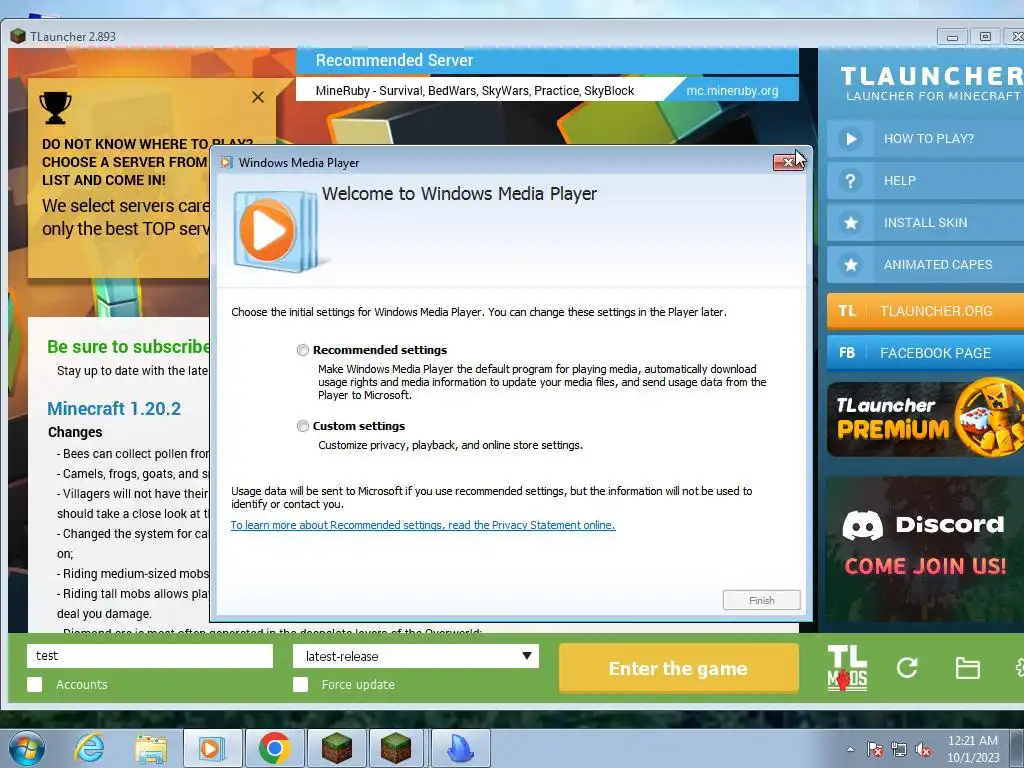This screenshot has height=768, width=1024.
Task: Open the game folder icon
Action: pyautogui.click(x=967, y=668)
